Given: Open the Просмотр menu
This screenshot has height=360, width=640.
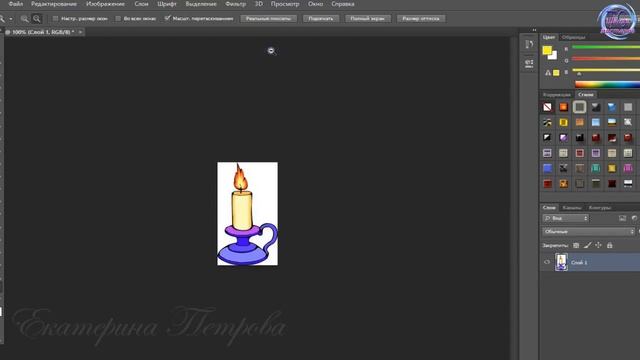Looking at the screenshot, I should pos(285,4).
